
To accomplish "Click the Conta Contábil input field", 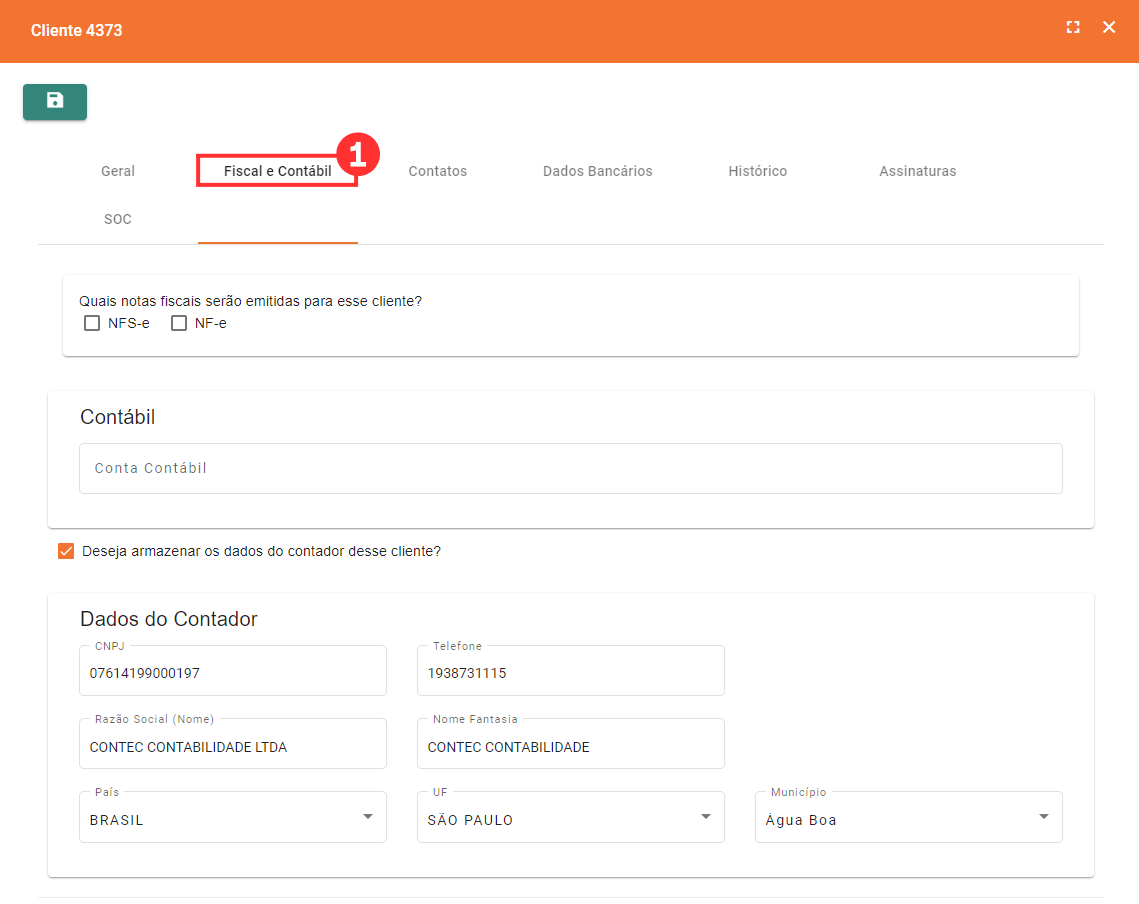I will 570,468.
